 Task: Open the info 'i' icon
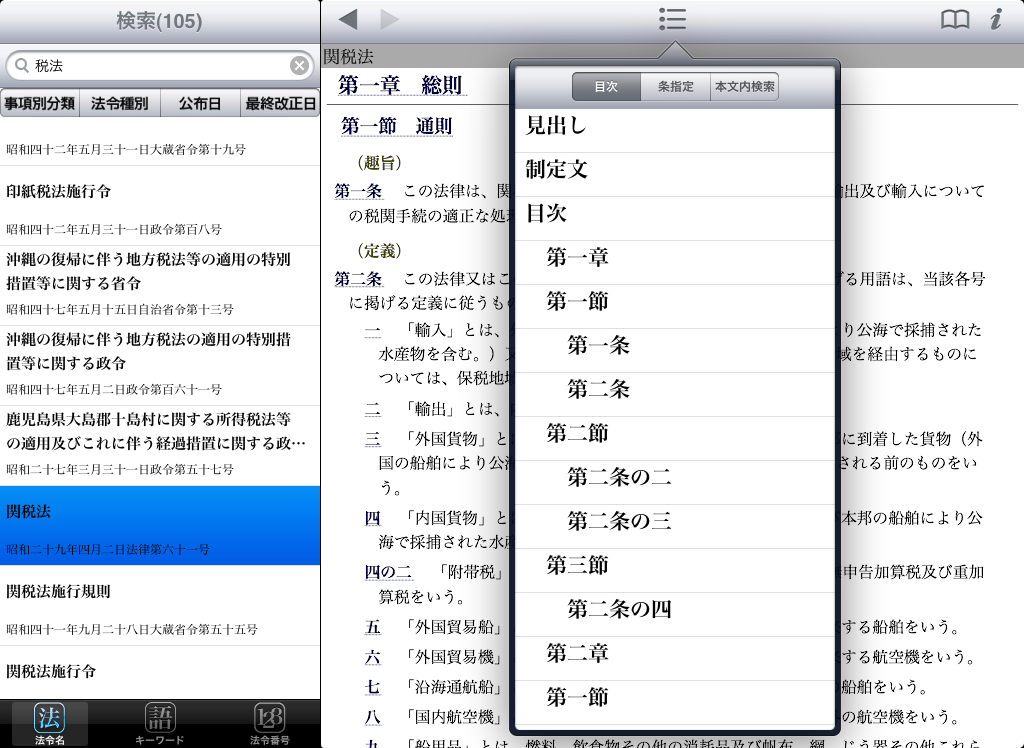(995, 20)
